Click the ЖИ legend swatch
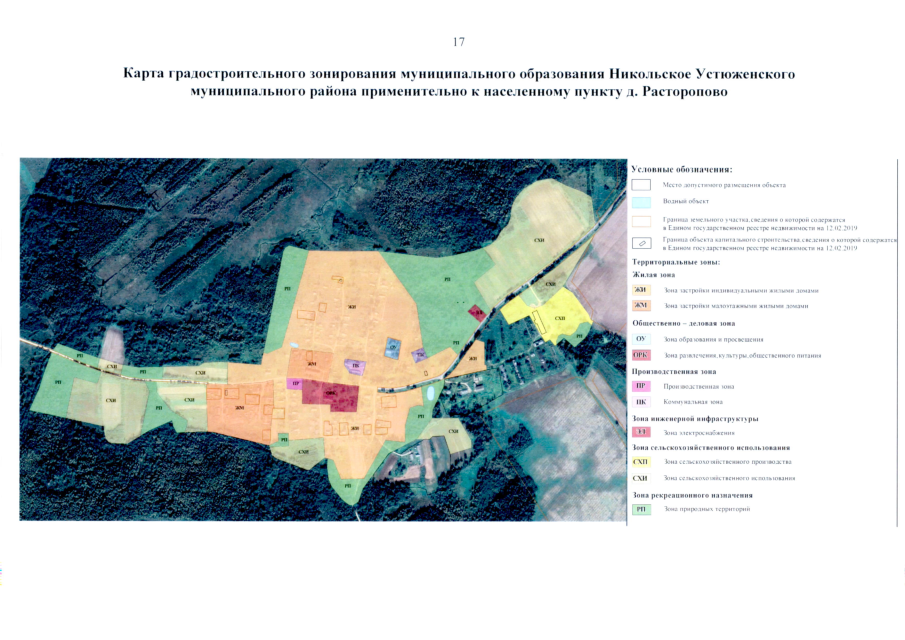 (641, 291)
